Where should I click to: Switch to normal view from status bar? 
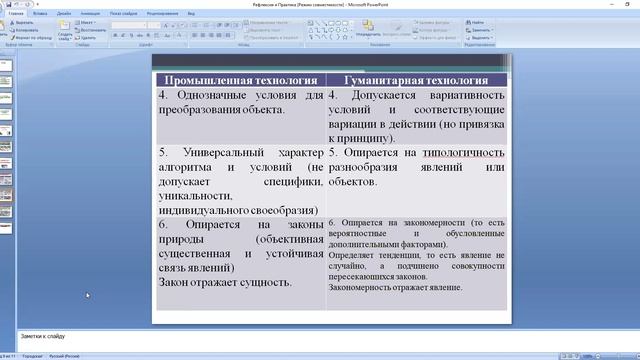563,356
